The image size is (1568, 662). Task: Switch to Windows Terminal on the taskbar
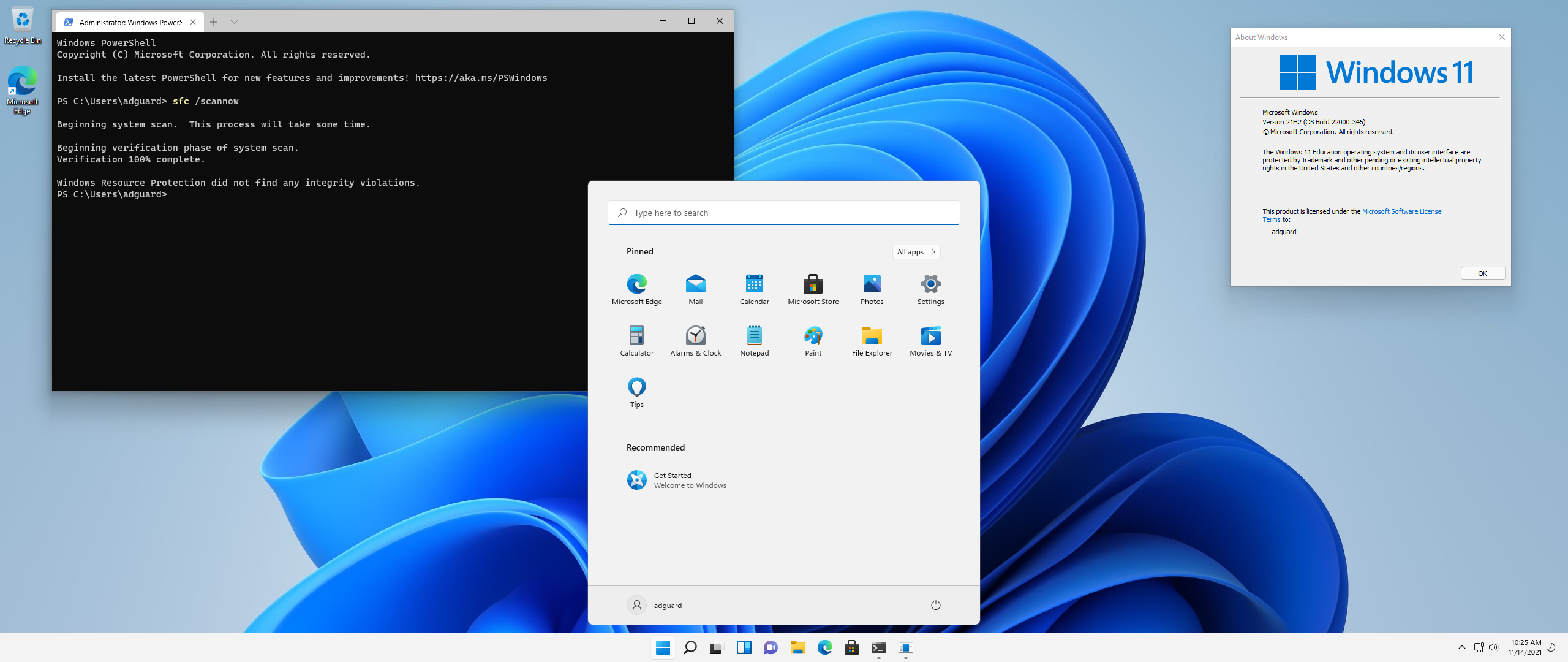[x=878, y=647]
